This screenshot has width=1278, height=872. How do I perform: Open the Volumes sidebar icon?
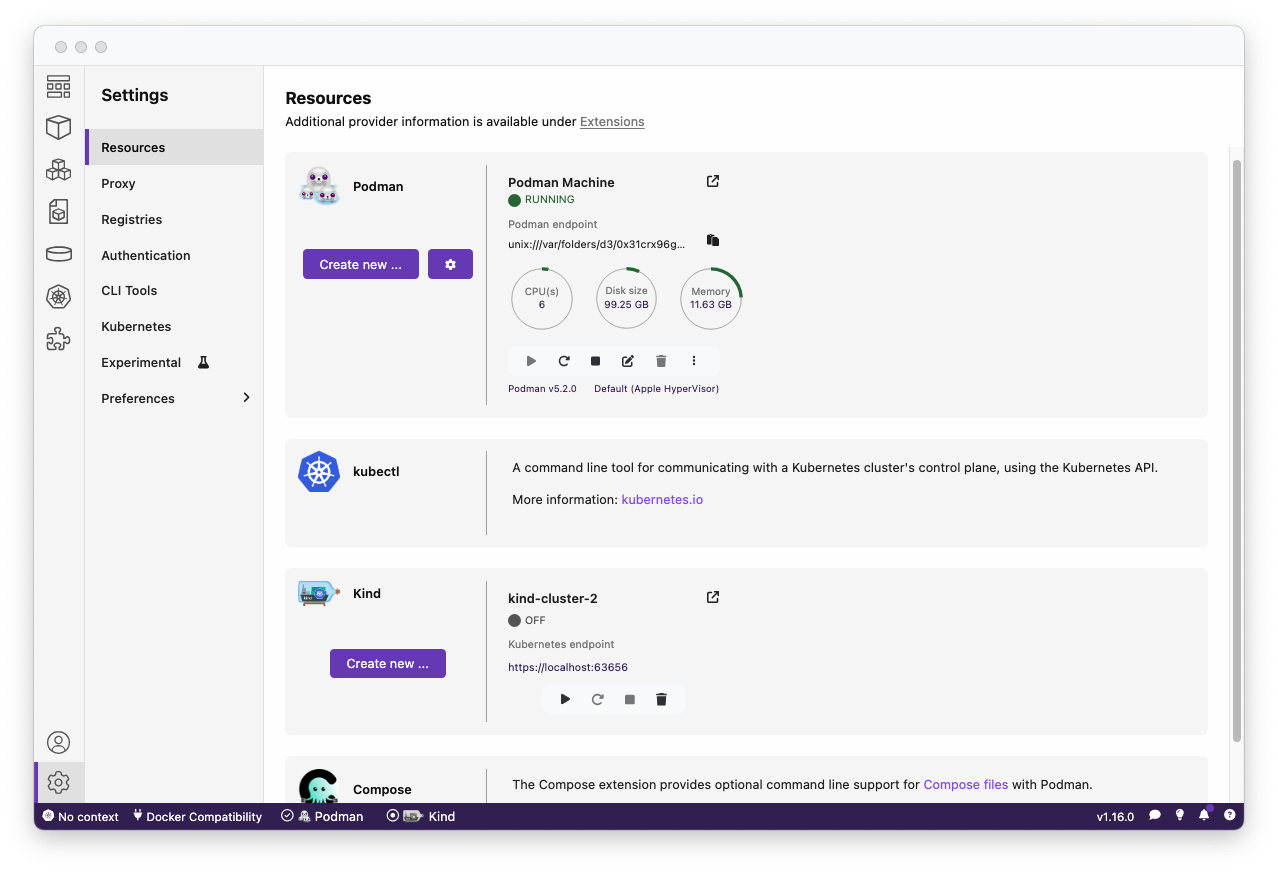(59, 254)
